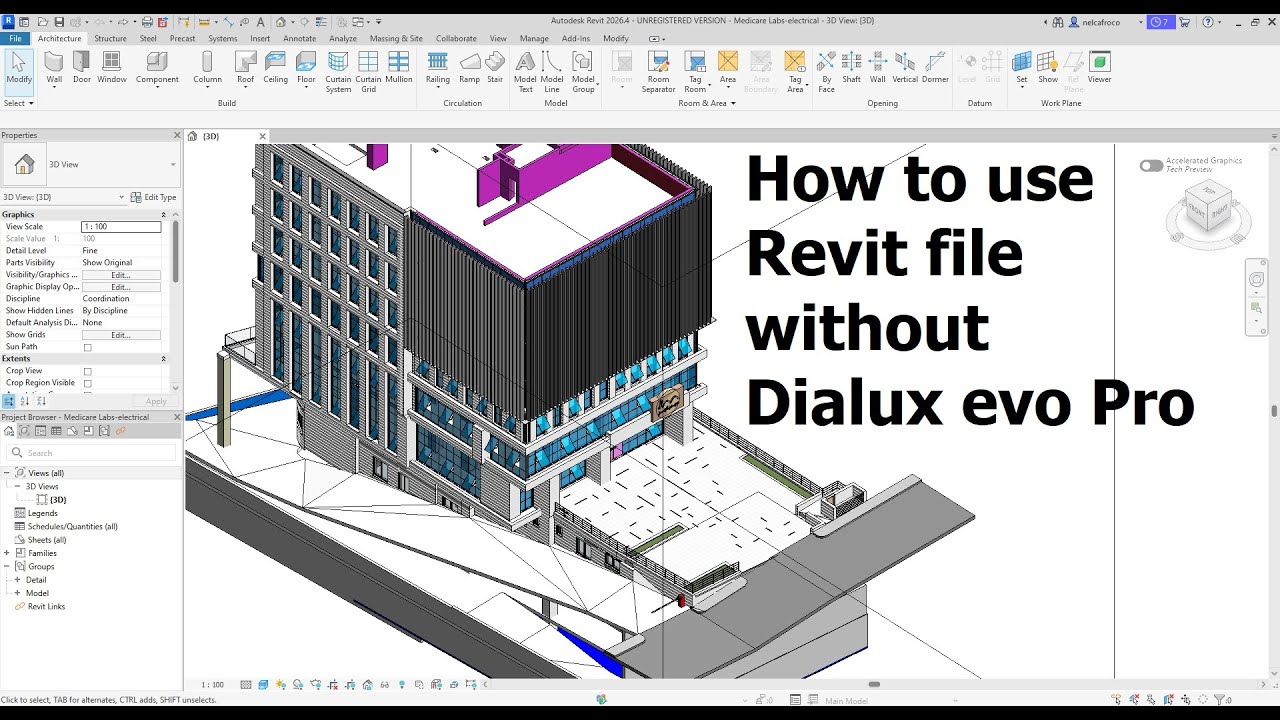This screenshot has height=720, width=1280.
Task: Open the Structure ribbon tab
Action: coord(110,38)
